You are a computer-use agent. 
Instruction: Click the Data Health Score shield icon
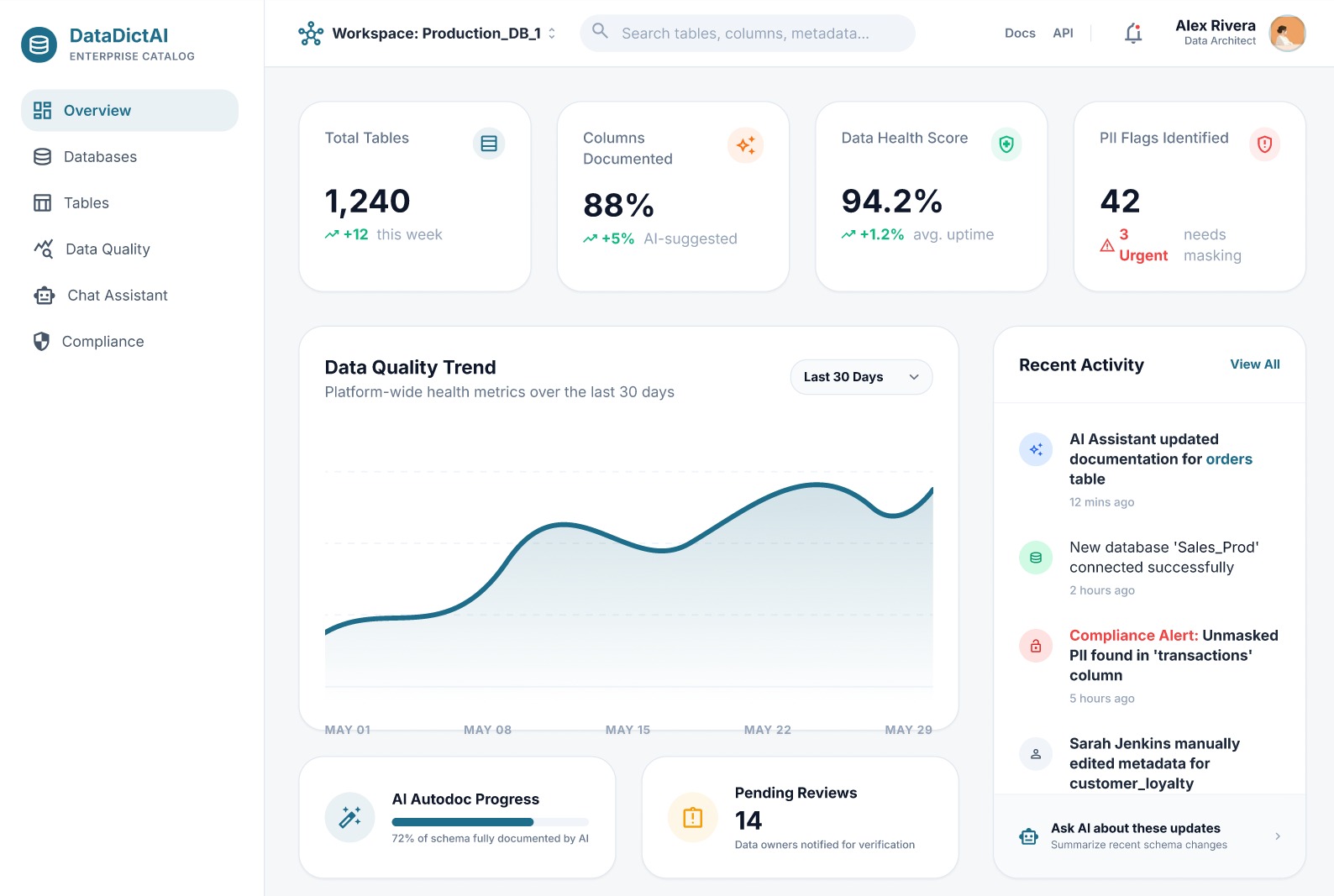pyautogui.click(x=1006, y=144)
